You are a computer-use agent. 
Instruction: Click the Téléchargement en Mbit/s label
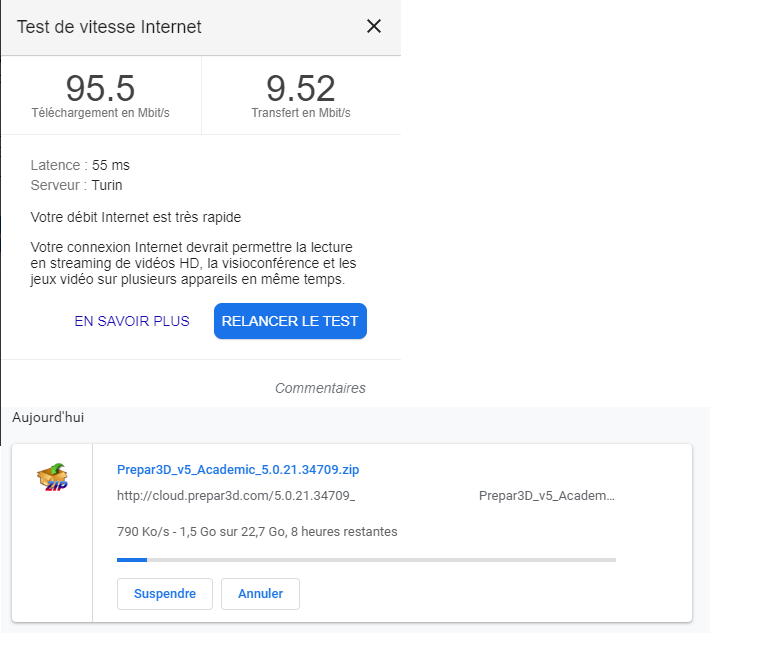(x=100, y=113)
